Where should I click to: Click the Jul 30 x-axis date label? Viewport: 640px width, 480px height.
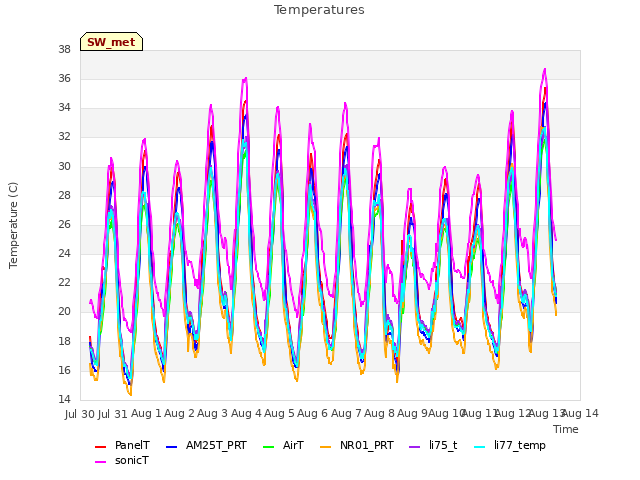80,414
